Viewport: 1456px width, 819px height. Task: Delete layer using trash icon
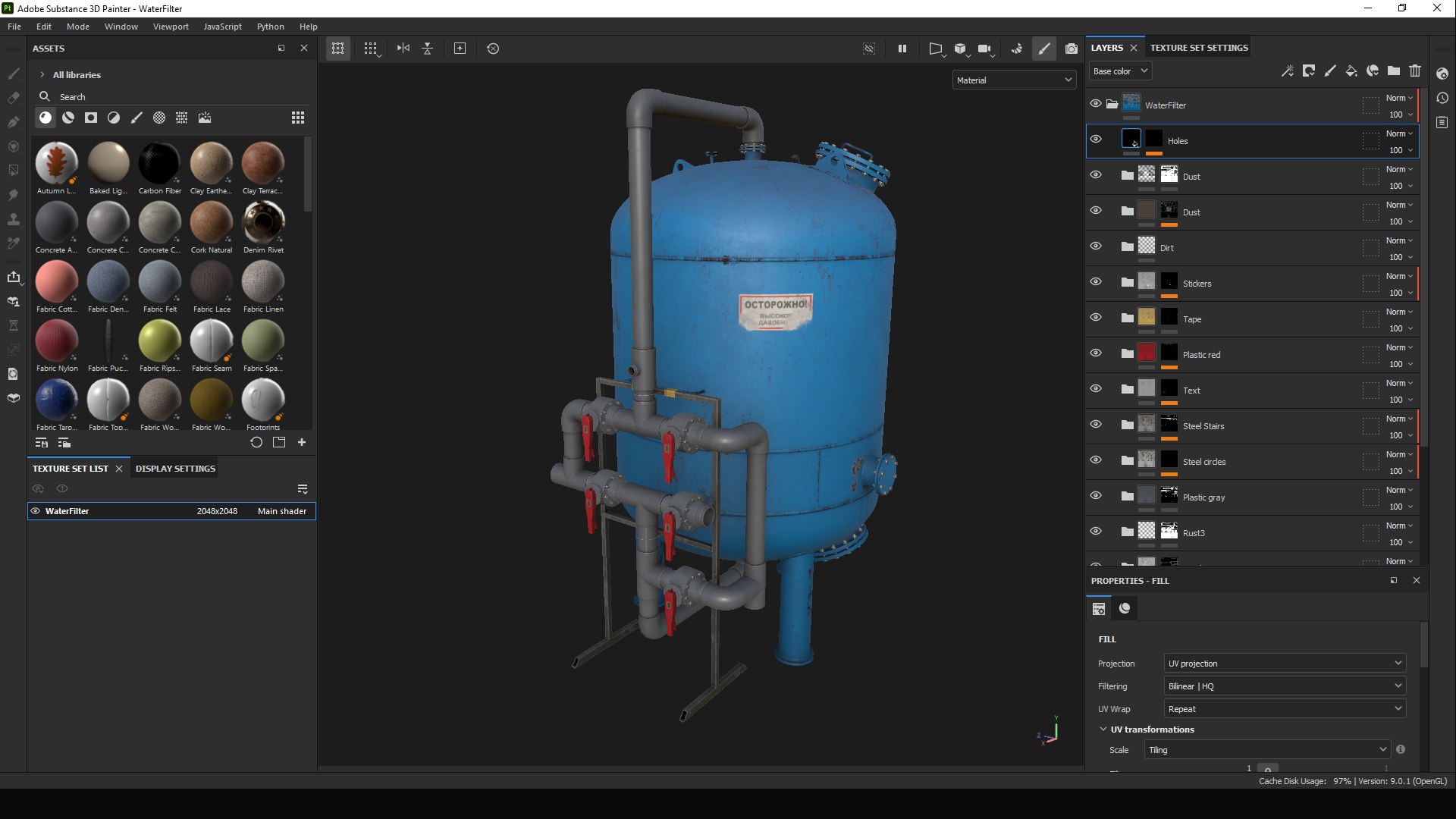[x=1415, y=71]
